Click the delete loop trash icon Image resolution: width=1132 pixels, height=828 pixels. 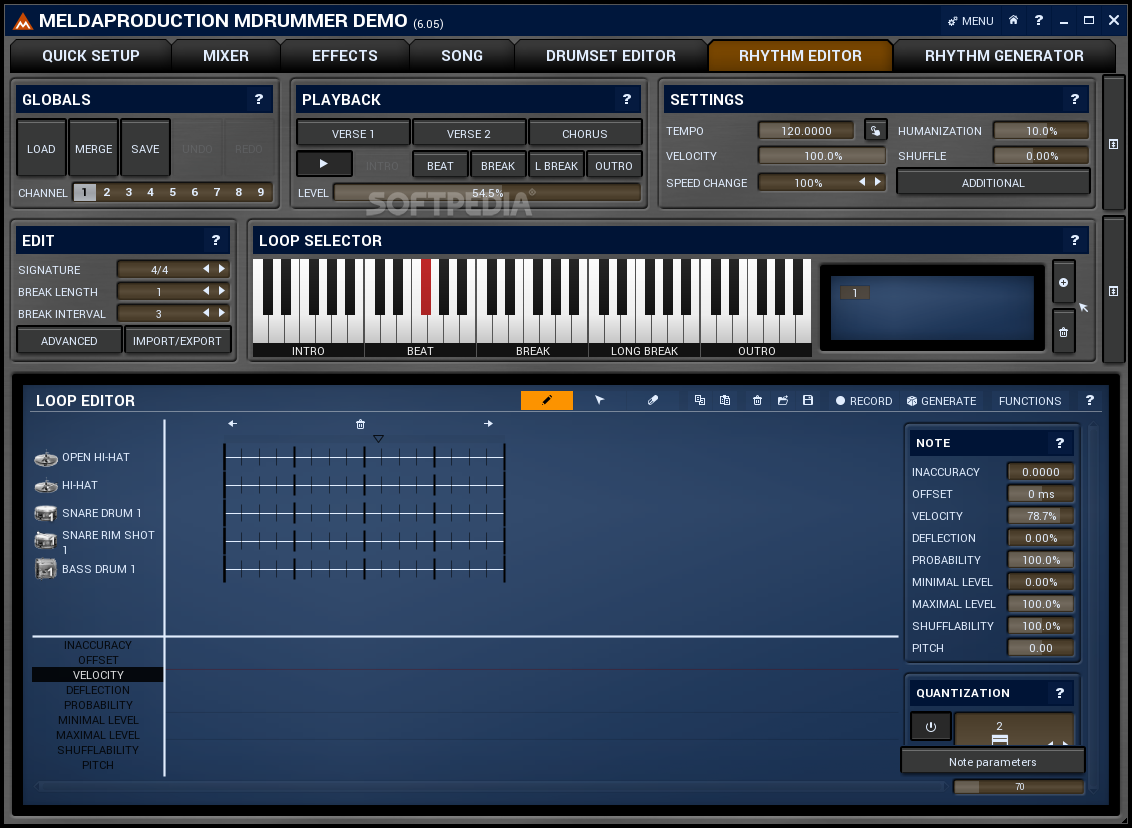click(1063, 332)
